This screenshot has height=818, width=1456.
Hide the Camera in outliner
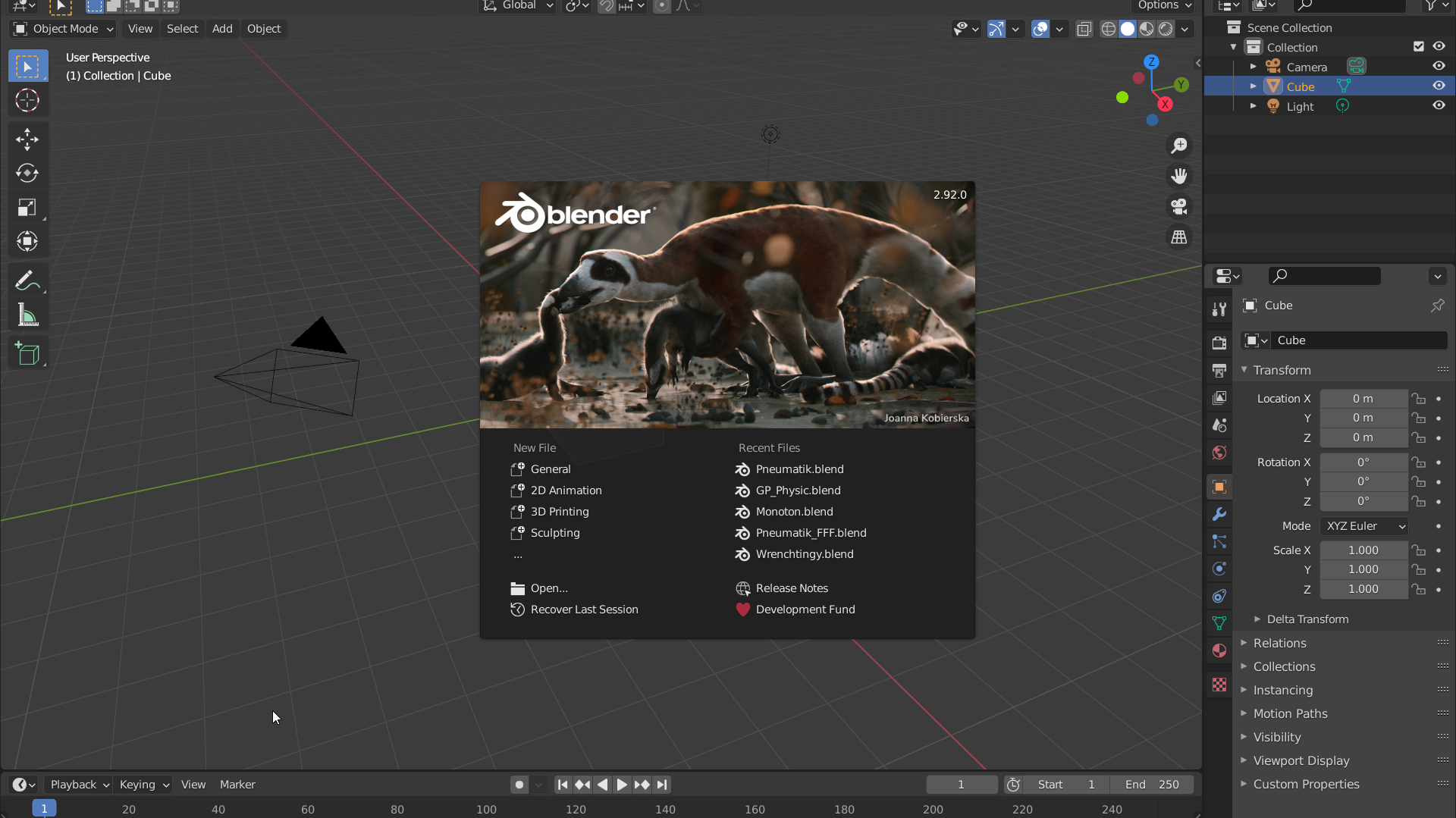[1439, 67]
